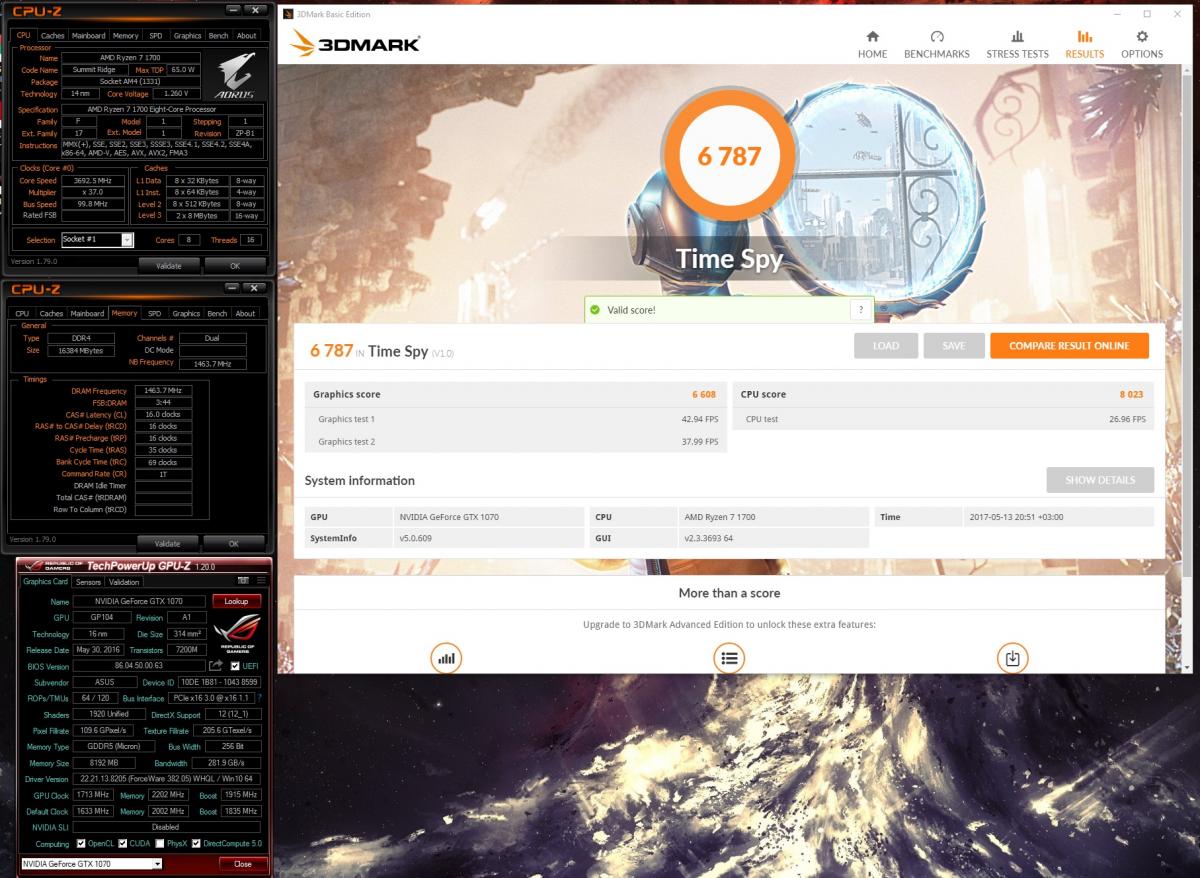The height and width of the screenshot is (878, 1200).
Task: Go to 3DMark Home icon
Action: point(872,36)
